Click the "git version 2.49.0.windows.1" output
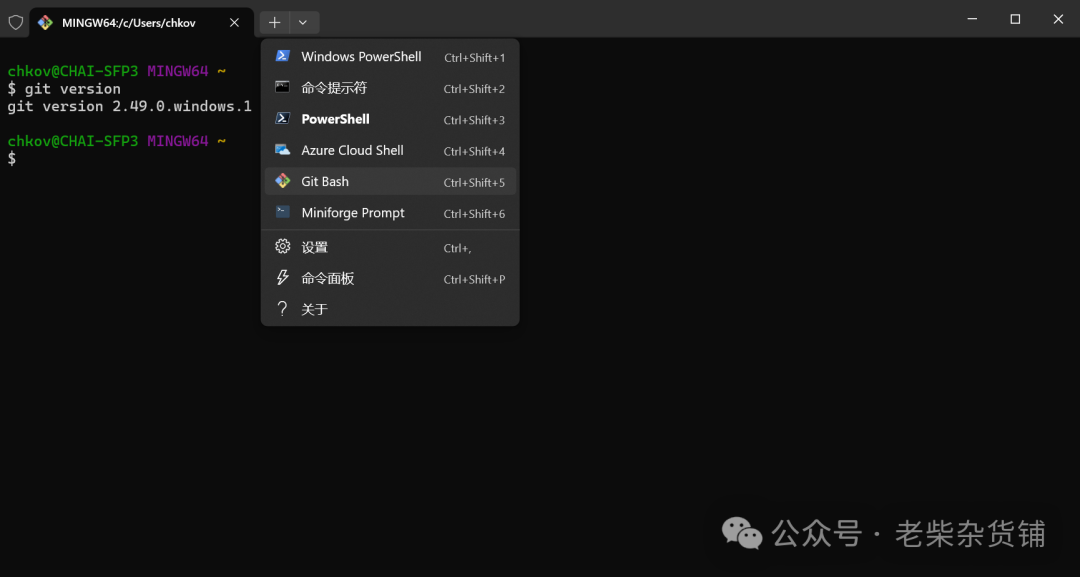Viewport: 1080px width, 577px height. 129,106
